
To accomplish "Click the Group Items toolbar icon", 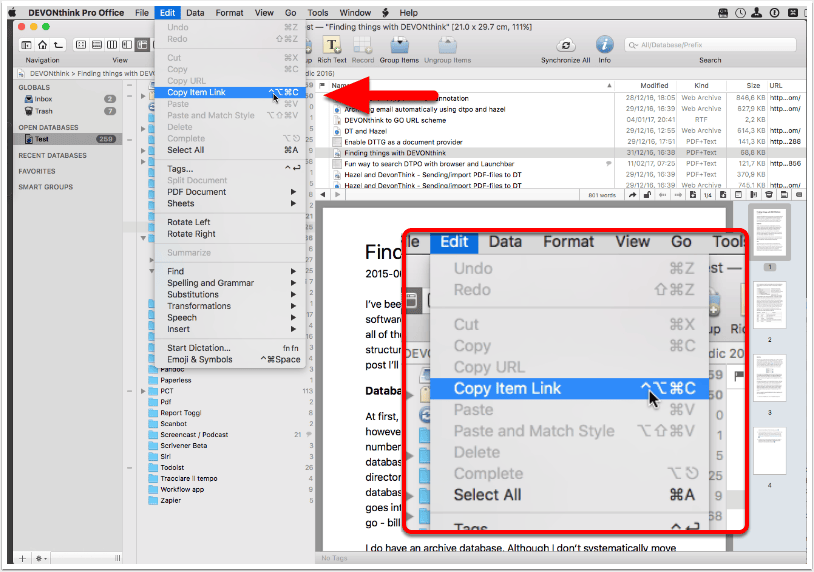I will 399,45.
